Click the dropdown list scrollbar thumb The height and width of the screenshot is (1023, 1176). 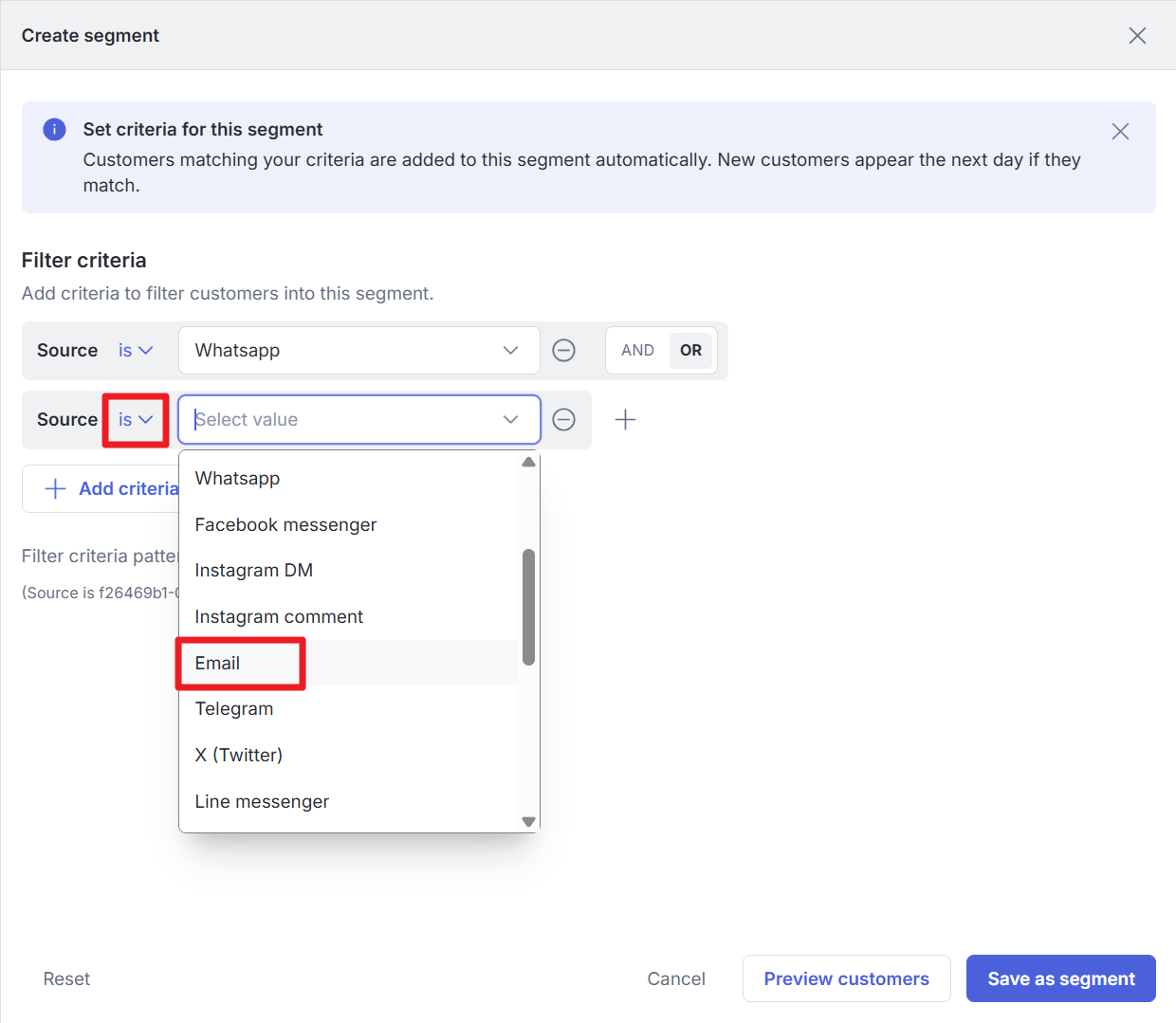pyautogui.click(x=528, y=608)
